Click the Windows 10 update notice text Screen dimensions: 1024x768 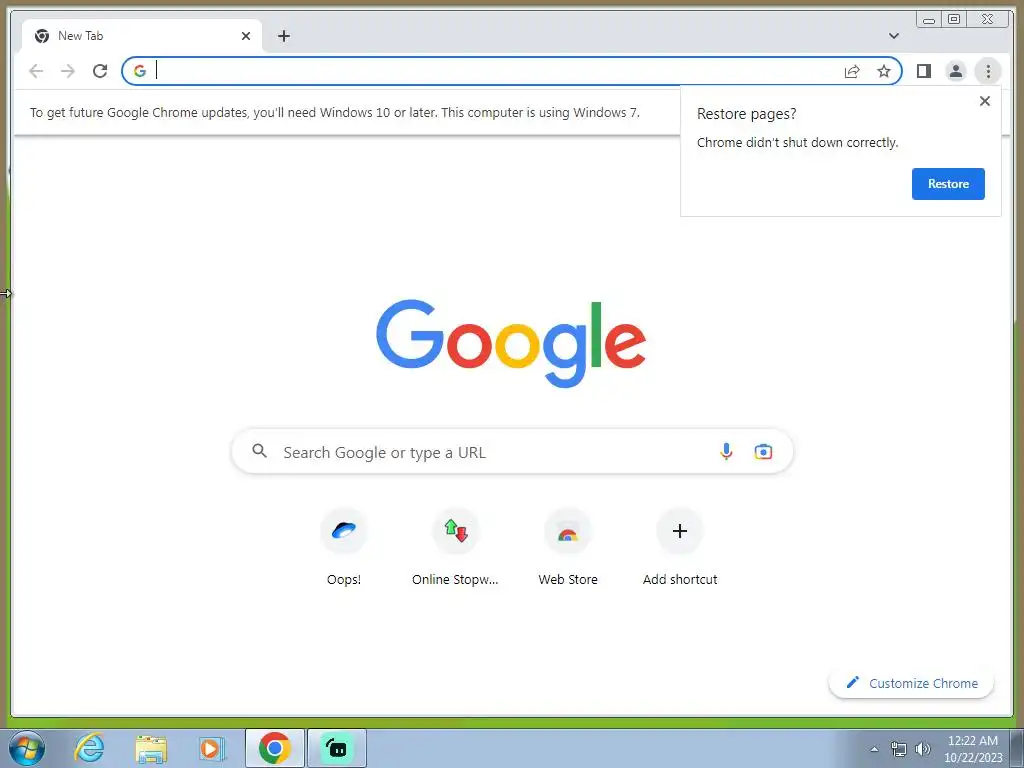(x=334, y=112)
